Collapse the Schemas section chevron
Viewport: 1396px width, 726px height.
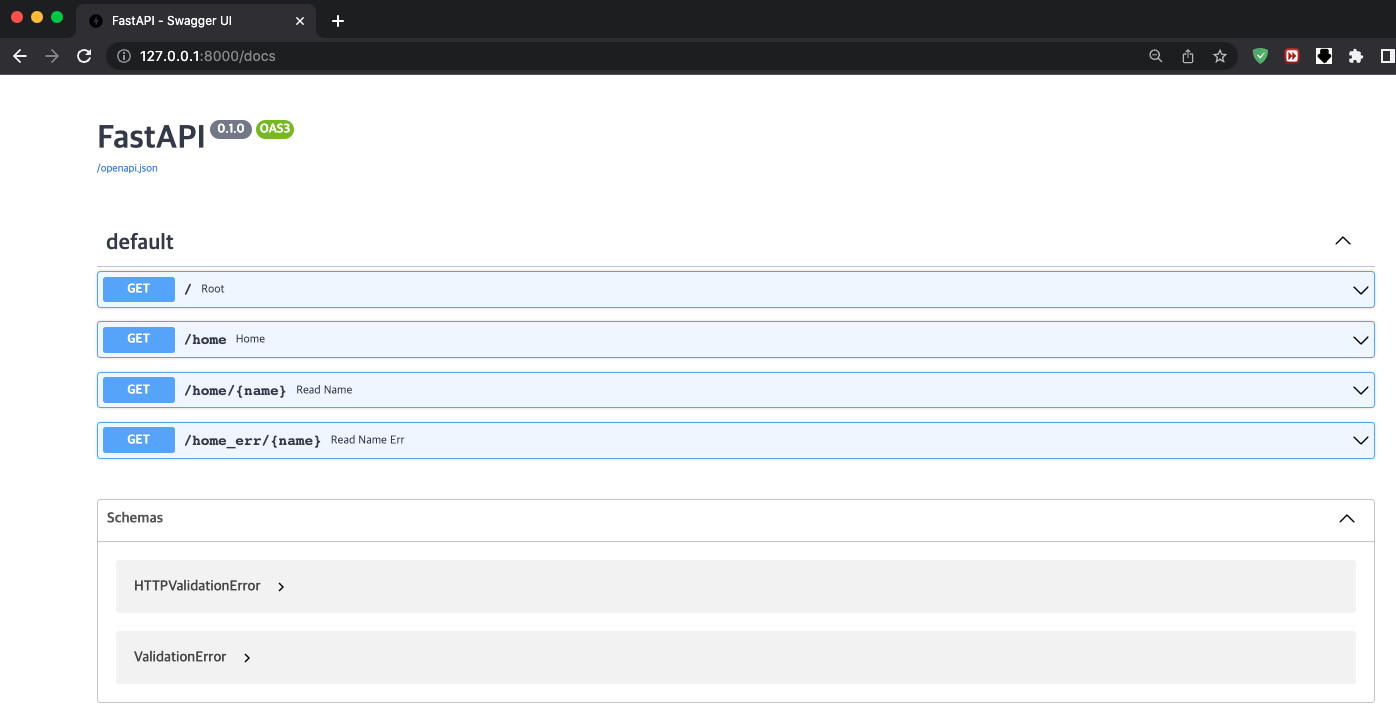[x=1347, y=519]
